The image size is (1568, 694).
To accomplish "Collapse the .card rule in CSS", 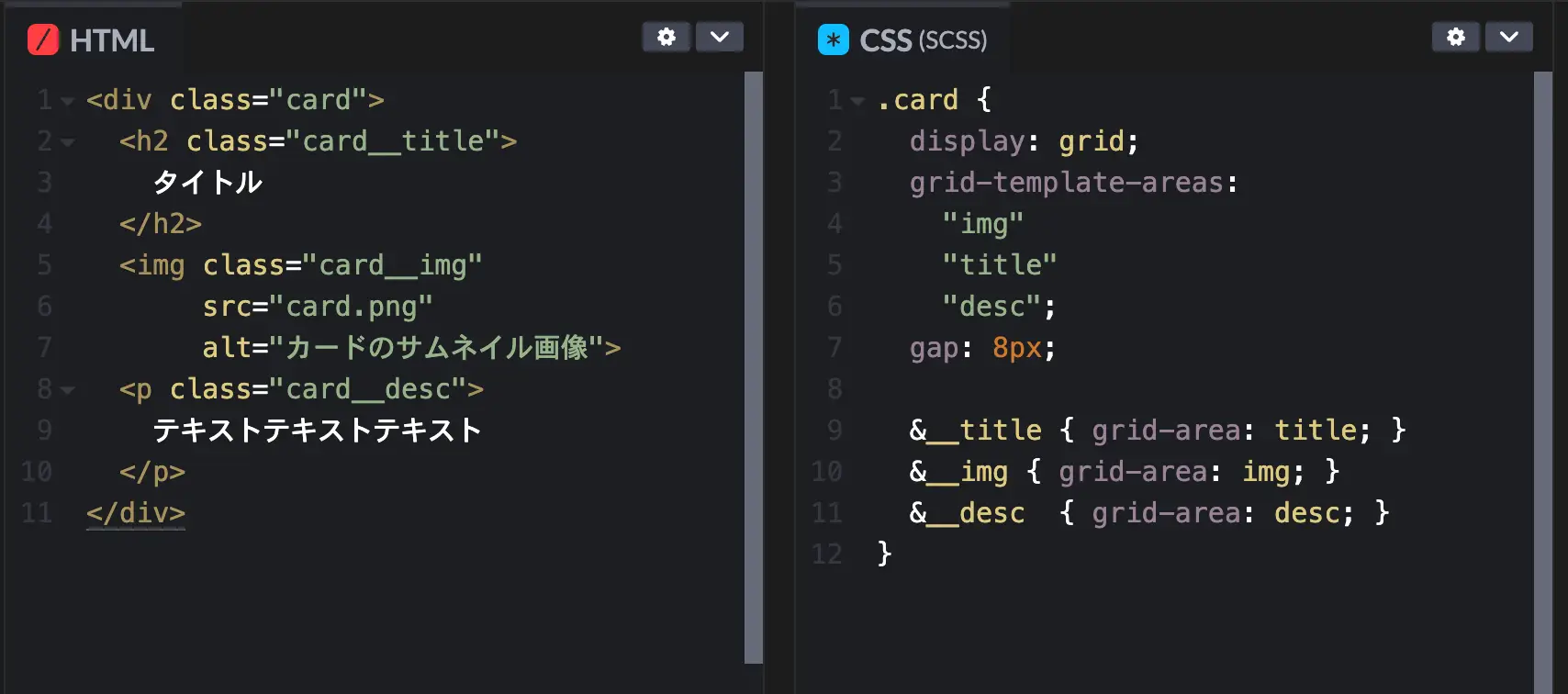I will point(857,101).
